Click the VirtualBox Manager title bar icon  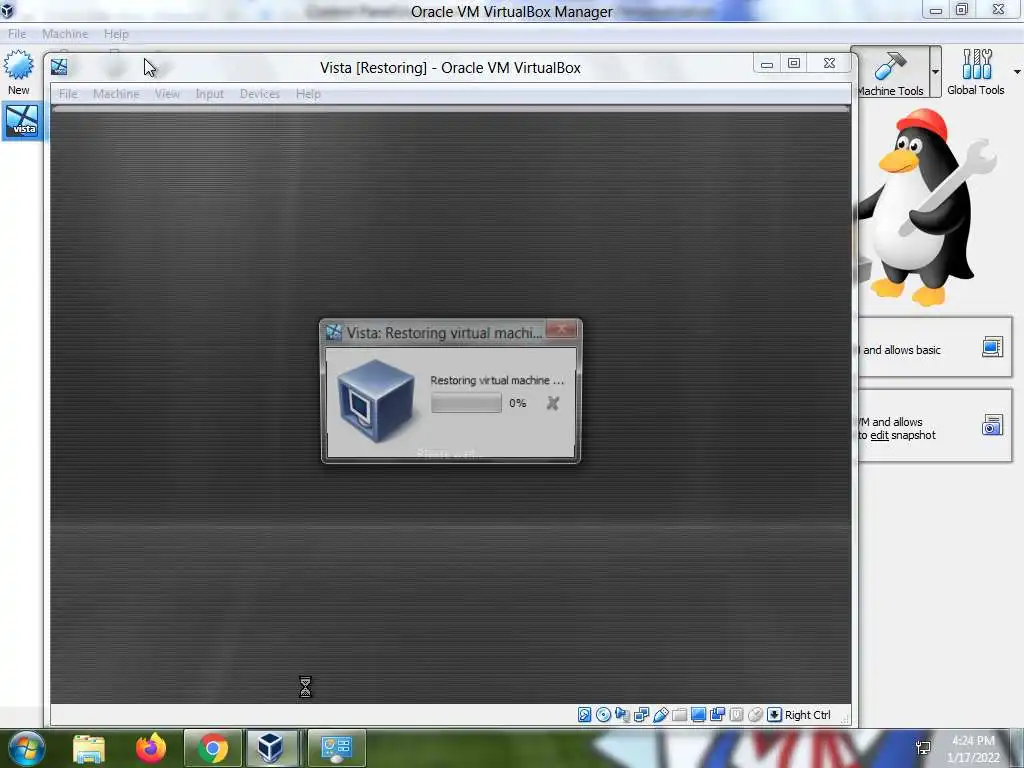[7, 10]
